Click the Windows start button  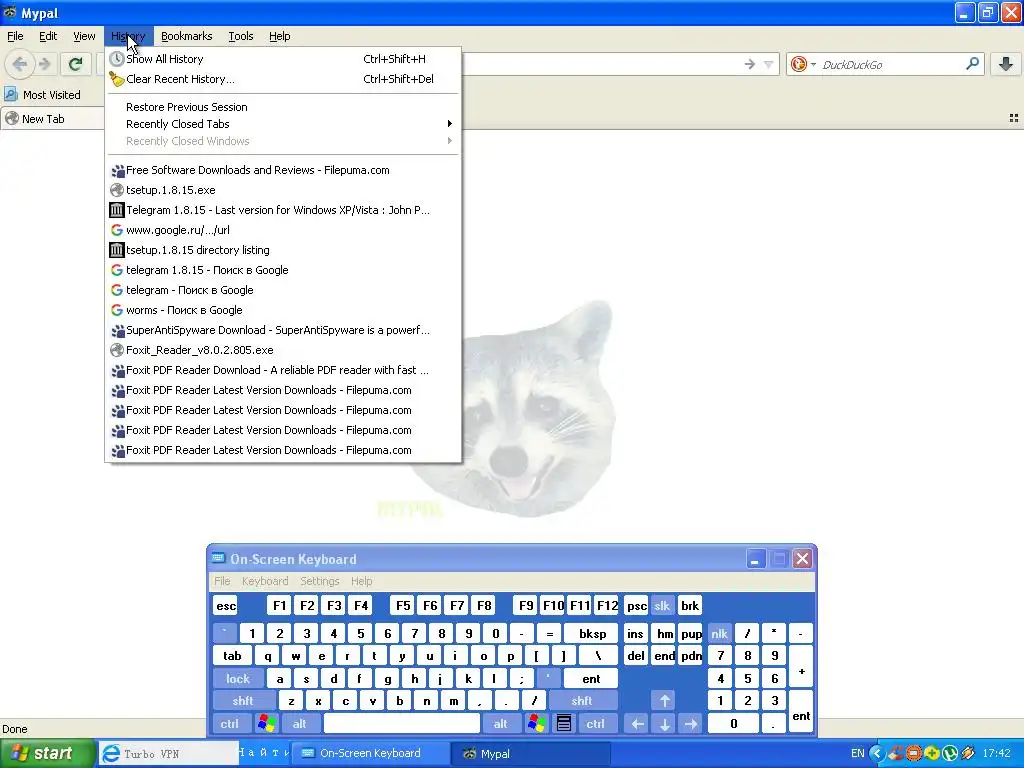(x=46, y=753)
